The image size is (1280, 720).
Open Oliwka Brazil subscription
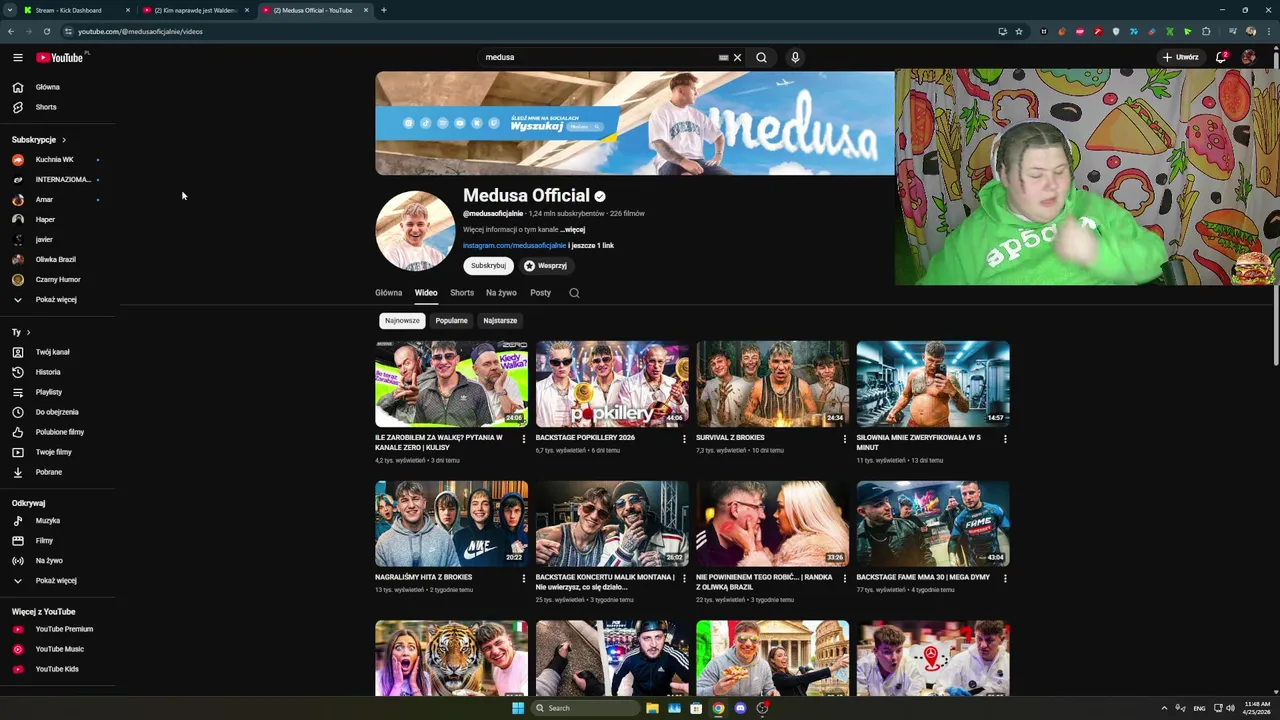57,260
